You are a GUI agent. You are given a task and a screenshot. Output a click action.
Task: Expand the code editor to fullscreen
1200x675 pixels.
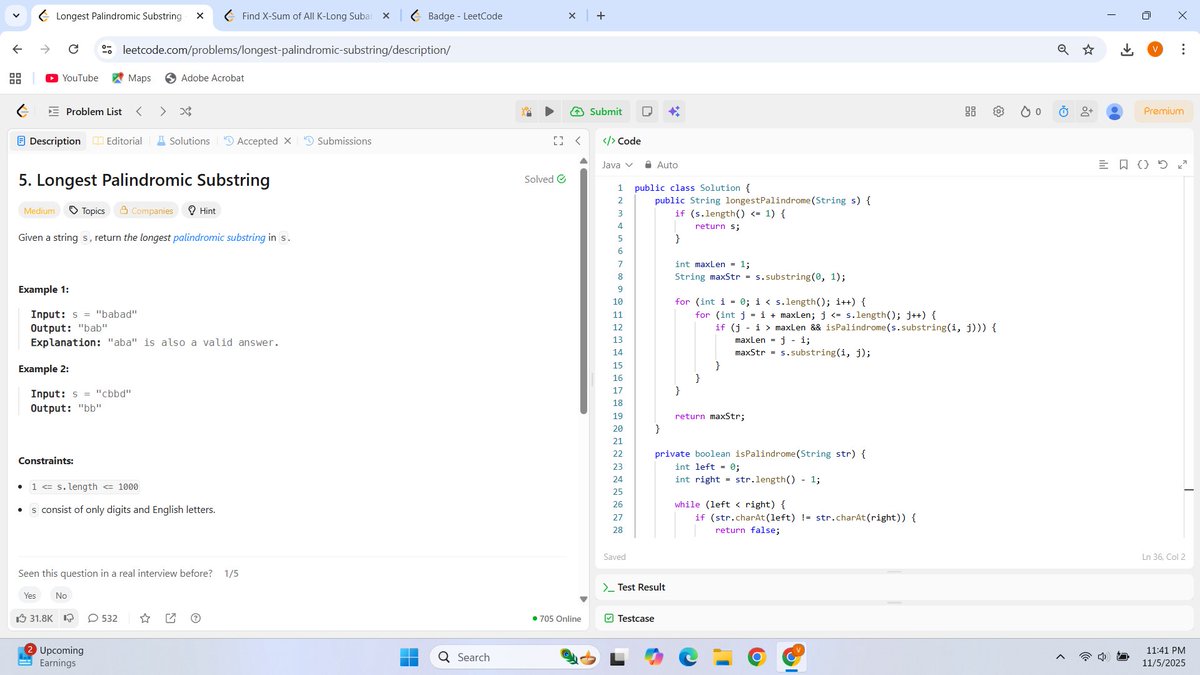pos(1182,164)
